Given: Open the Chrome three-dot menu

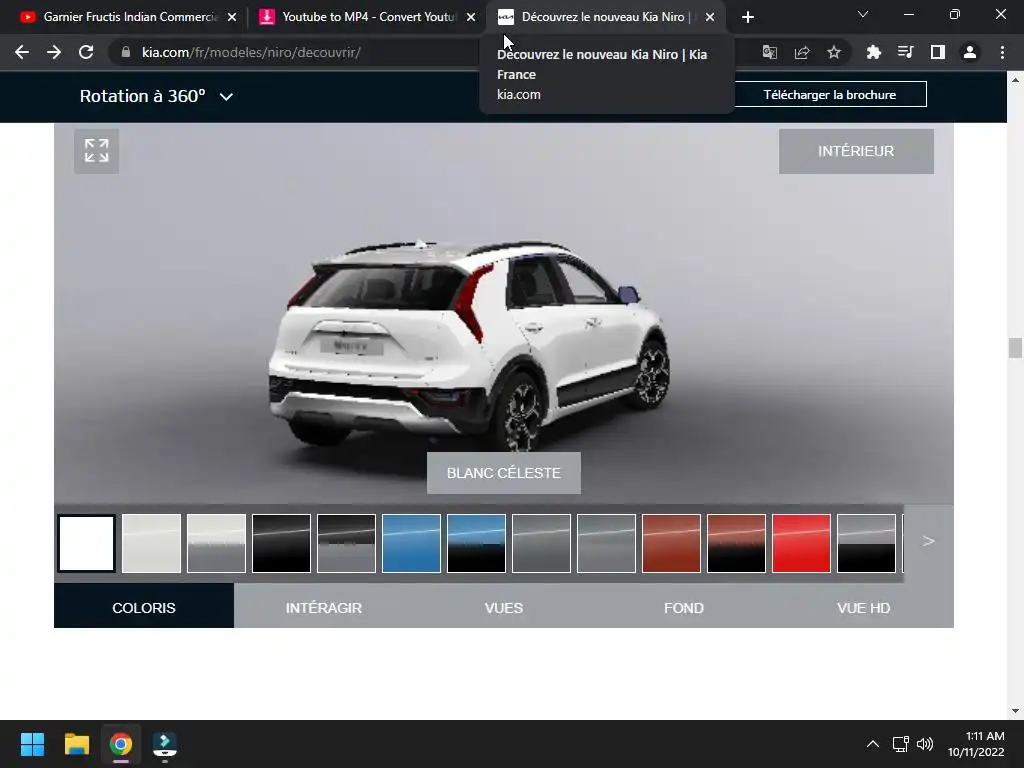Looking at the screenshot, I should point(1002,52).
